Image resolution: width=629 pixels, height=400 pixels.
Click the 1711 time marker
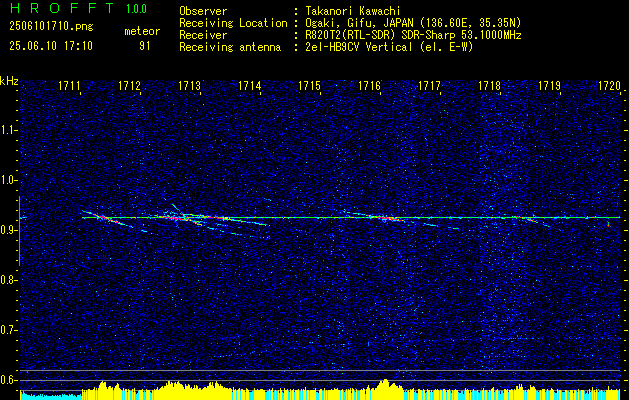[69, 86]
